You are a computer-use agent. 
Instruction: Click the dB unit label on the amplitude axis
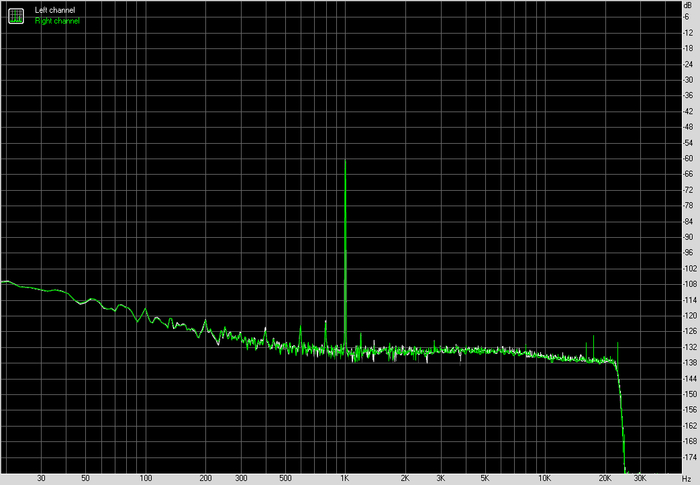[687, 5]
